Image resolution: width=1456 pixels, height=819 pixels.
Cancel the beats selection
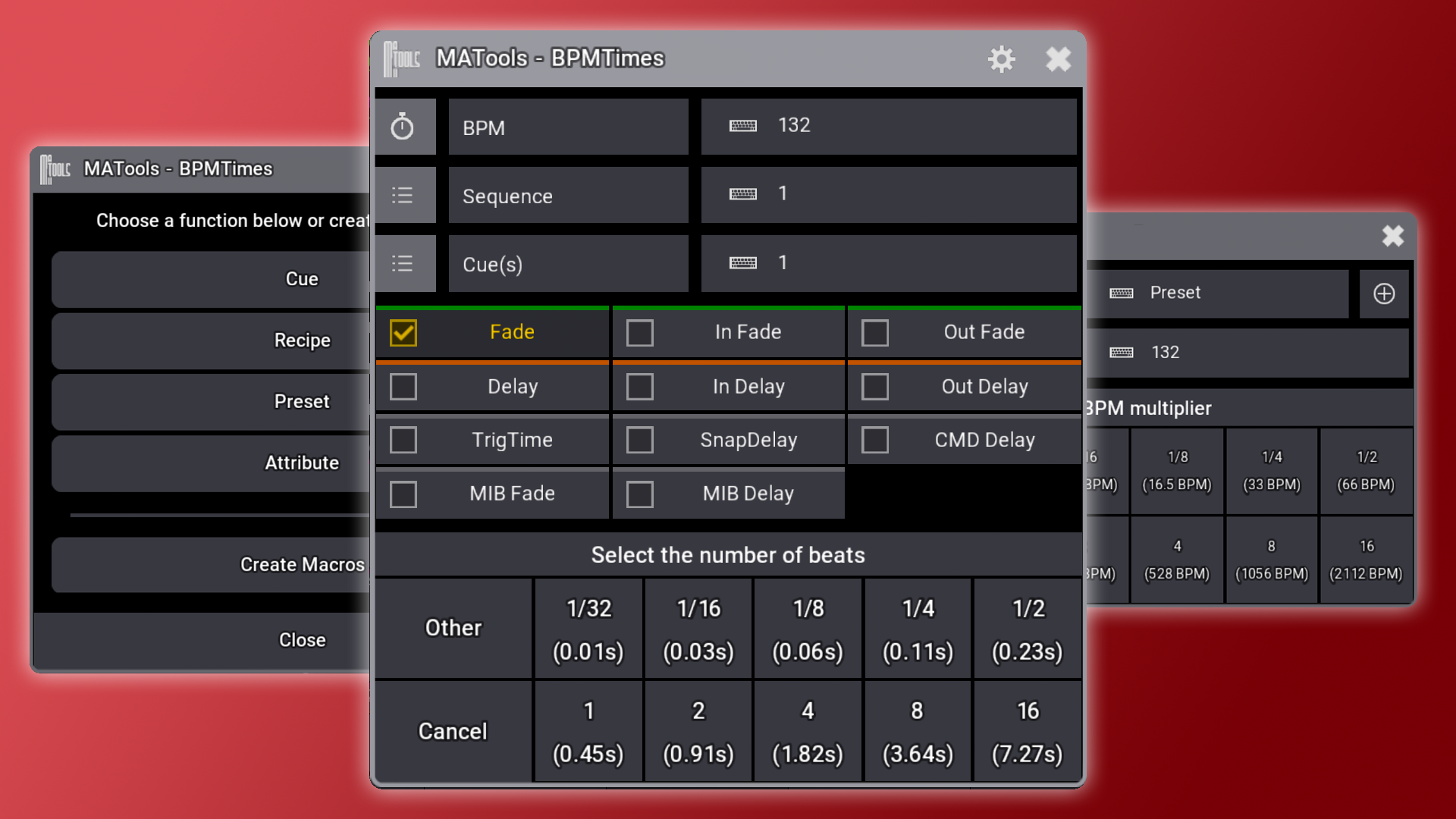(x=453, y=731)
